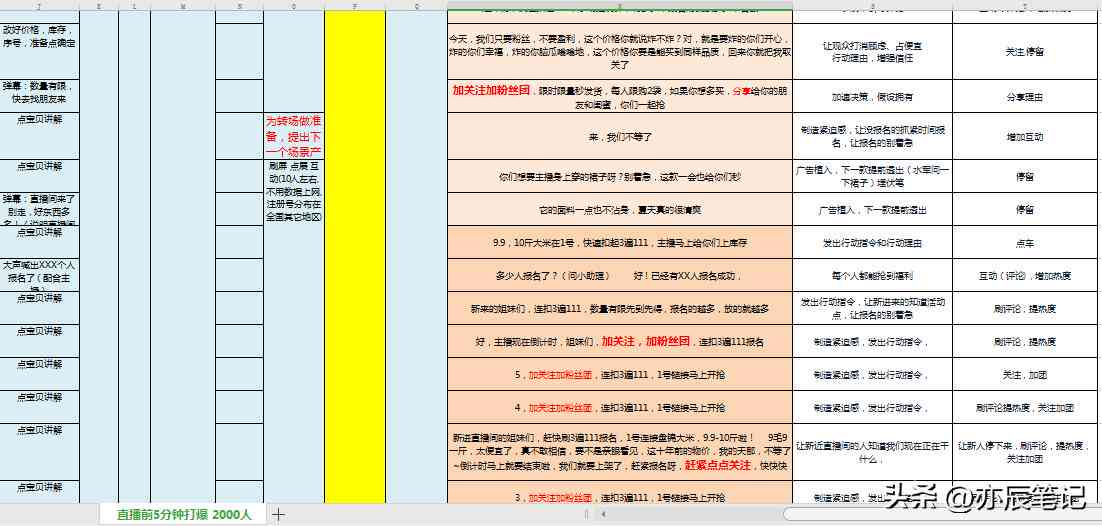This screenshot has height=526, width=1102.
Task: Select the cell 改好价格，库存，序号，准备点确定
Action: pos(39,52)
